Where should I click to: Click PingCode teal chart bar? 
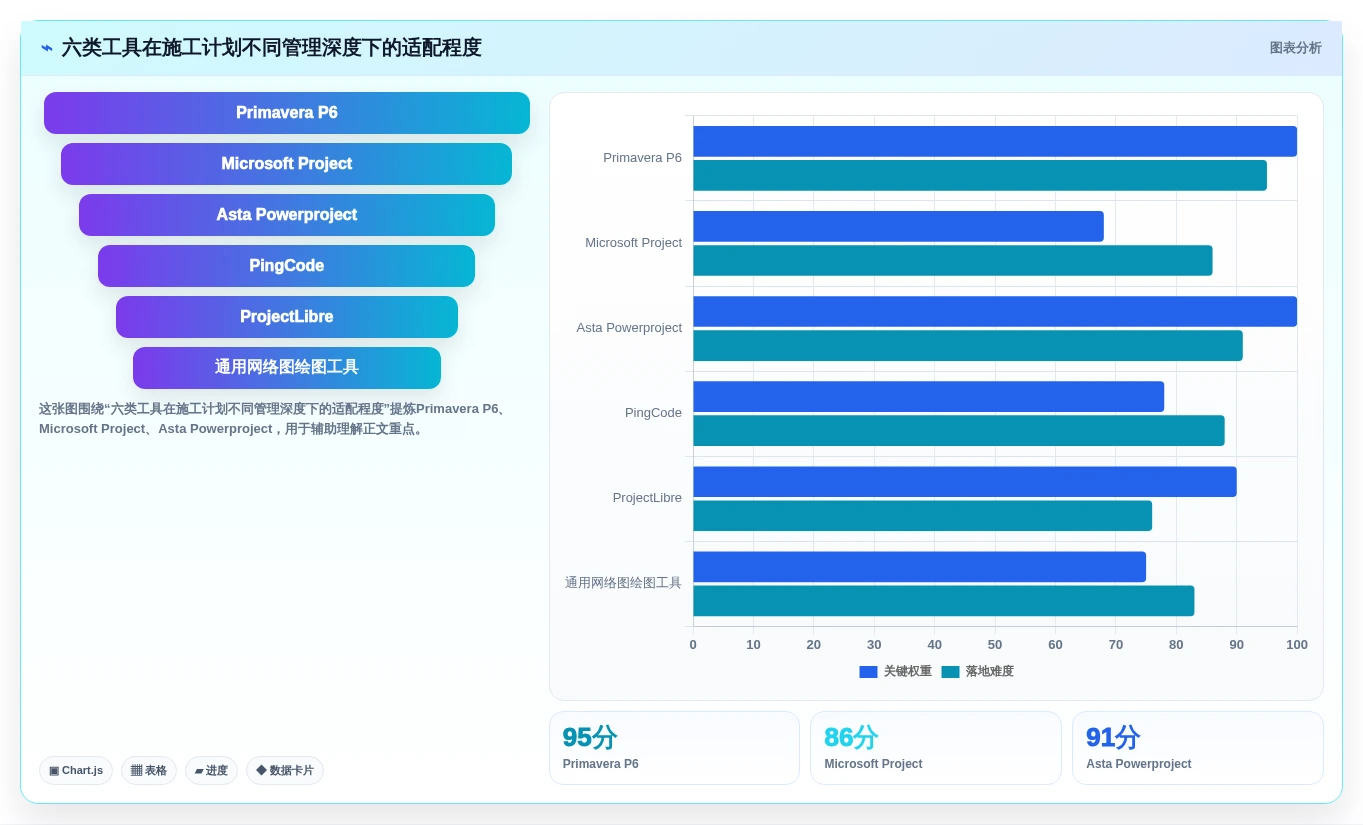[x=959, y=430]
